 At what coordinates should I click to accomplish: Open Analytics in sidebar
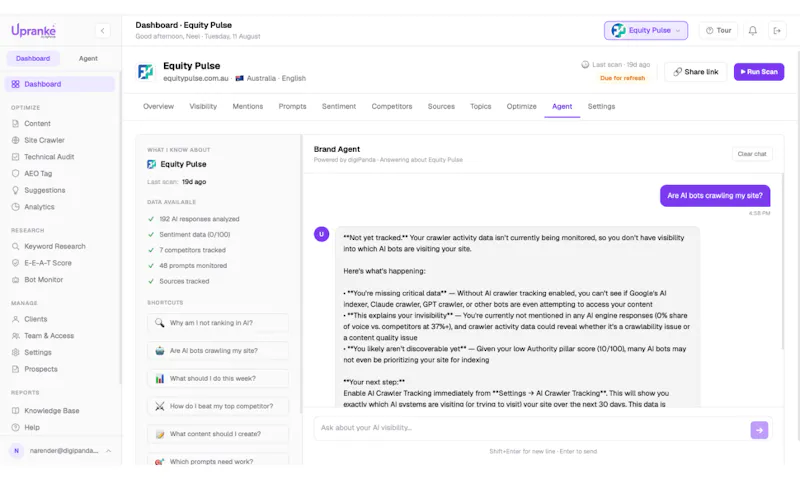(39, 207)
